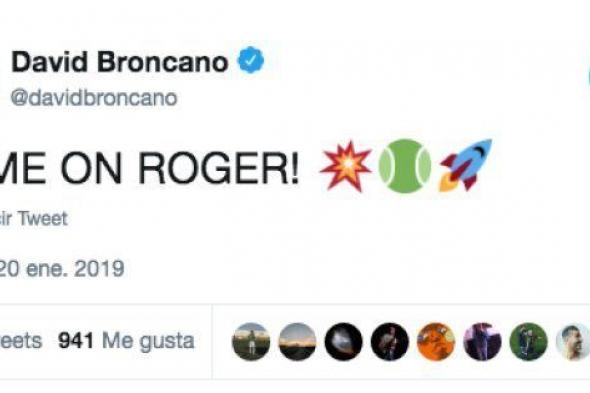
Task: Open the David Broncano profile name
Action: pos(120,62)
